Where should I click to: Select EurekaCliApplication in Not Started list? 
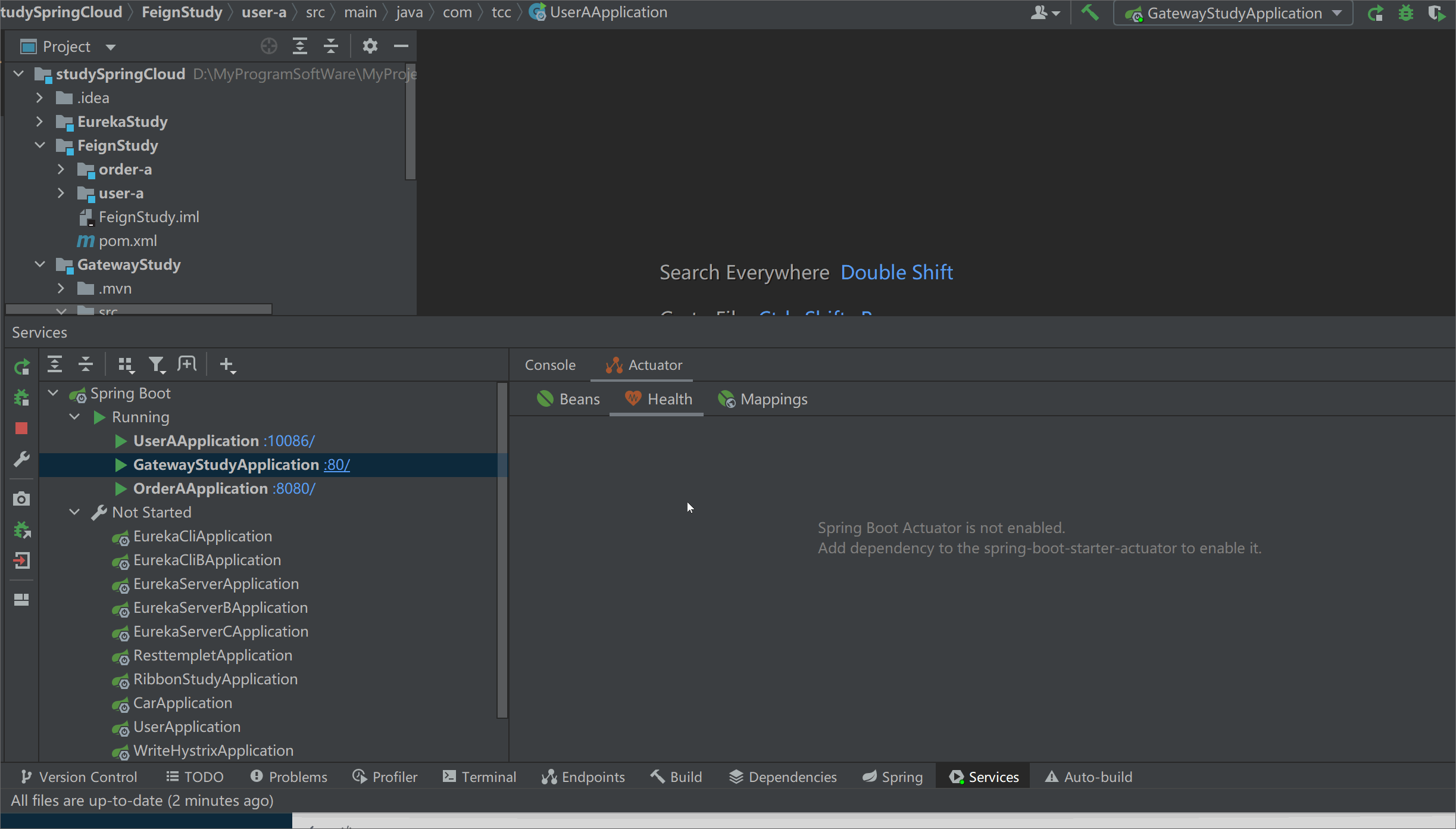pos(202,535)
